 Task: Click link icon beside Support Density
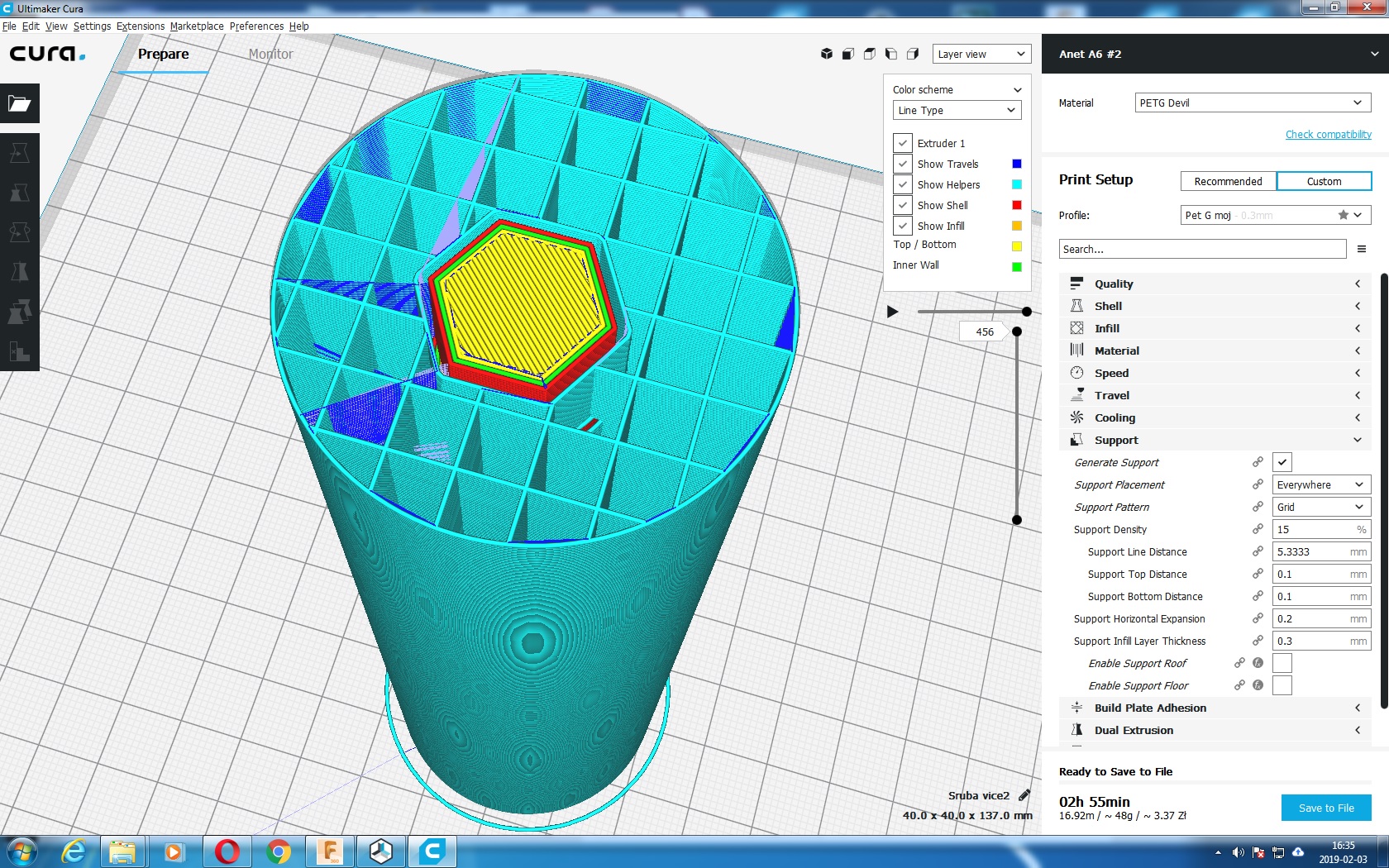(1258, 529)
